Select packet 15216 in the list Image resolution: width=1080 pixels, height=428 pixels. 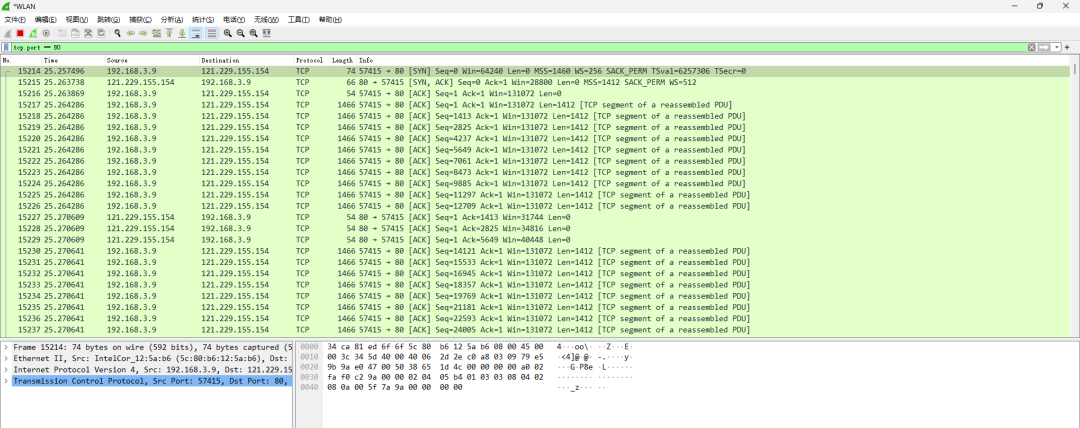536,94
